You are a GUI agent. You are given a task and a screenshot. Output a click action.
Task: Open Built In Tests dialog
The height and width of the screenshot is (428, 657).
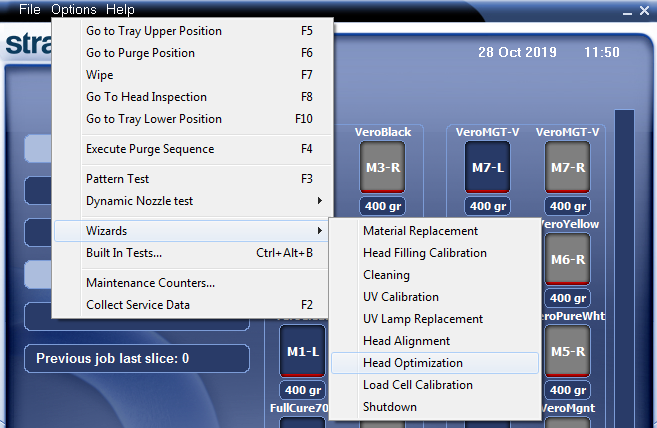(x=124, y=253)
